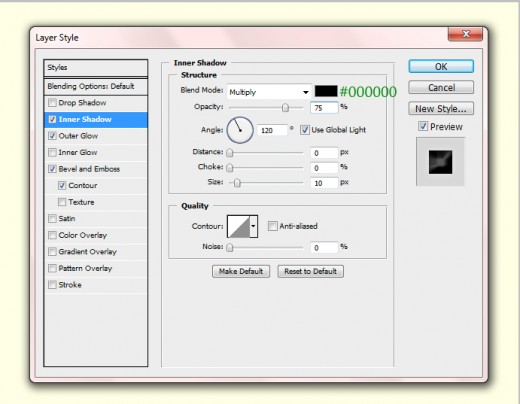Select the Inner Glow style label
520x404 pixels.
pyautogui.click(x=78, y=152)
